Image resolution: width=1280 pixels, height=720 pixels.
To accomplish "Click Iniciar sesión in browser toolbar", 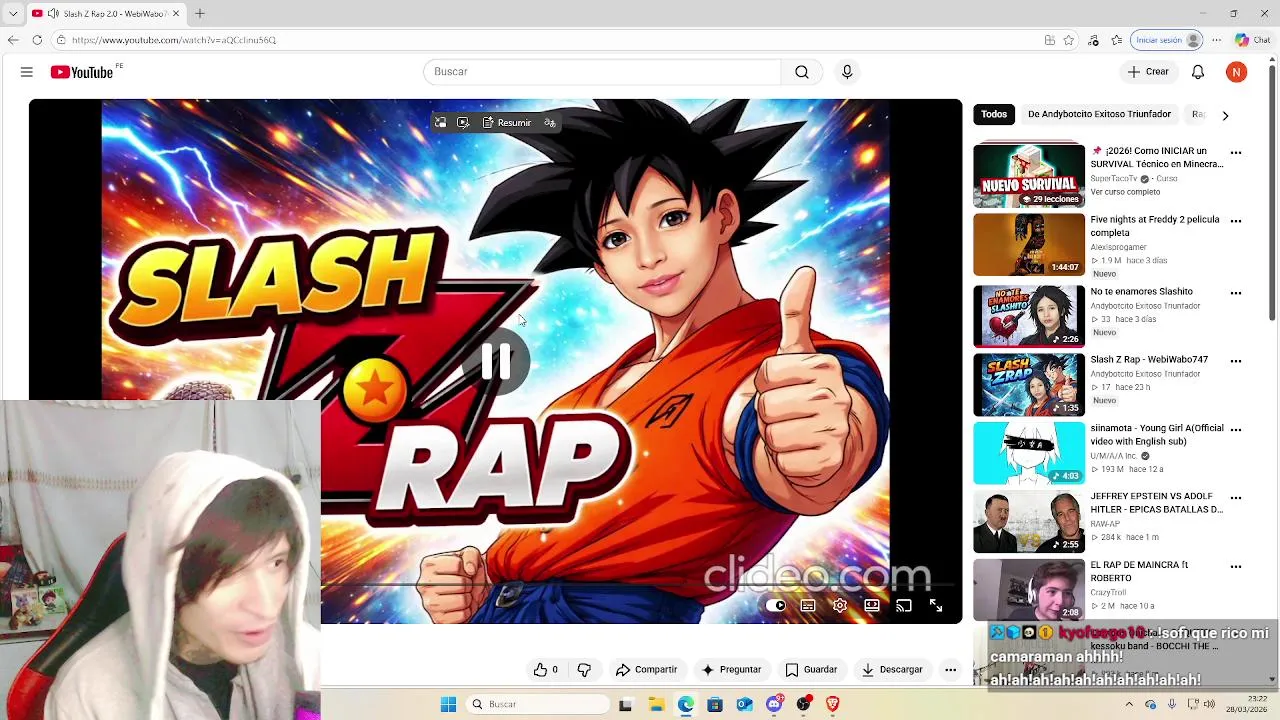I will click(1167, 40).
